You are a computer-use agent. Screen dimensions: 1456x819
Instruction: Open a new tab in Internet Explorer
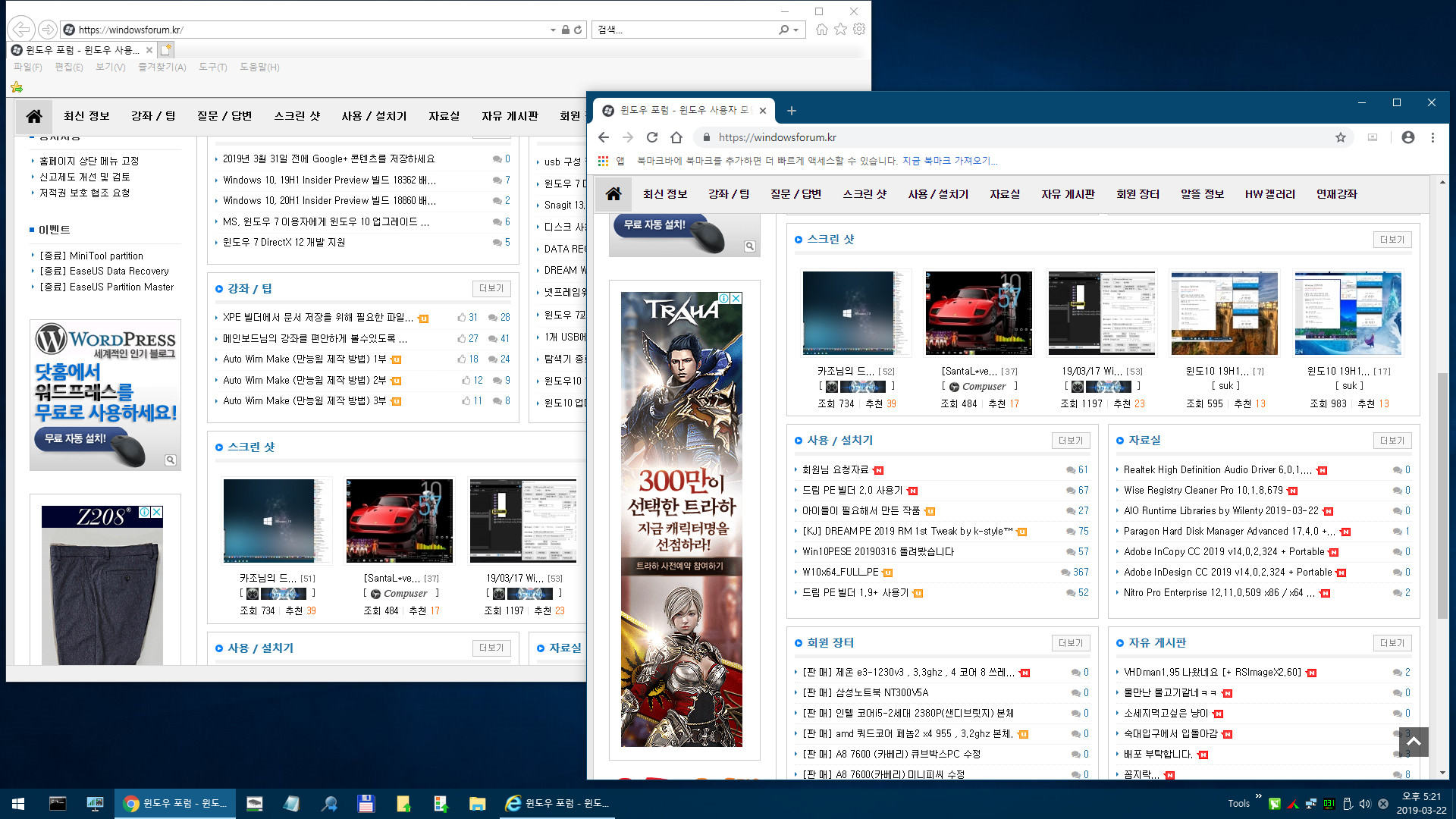[x=165, y=49]
